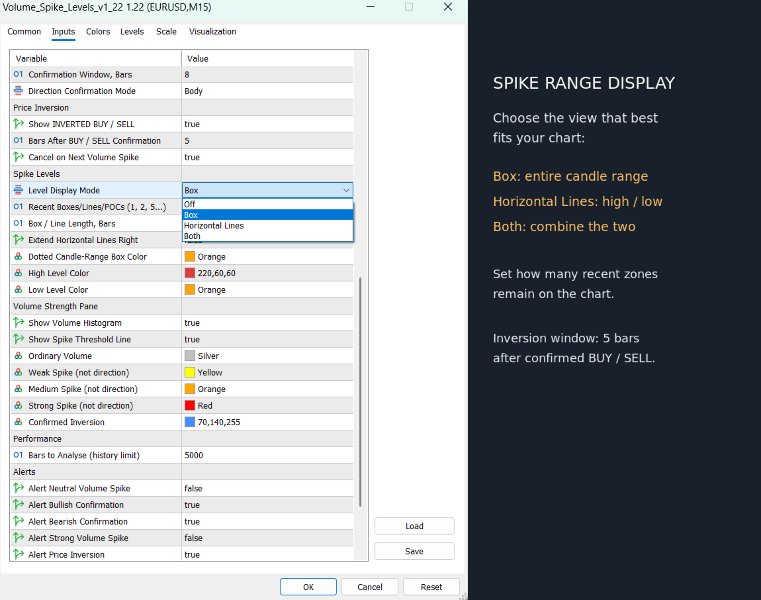761x600 pixels.
Task: Pick the Strong Spike red swatch
Action: (x=190, y=405)
